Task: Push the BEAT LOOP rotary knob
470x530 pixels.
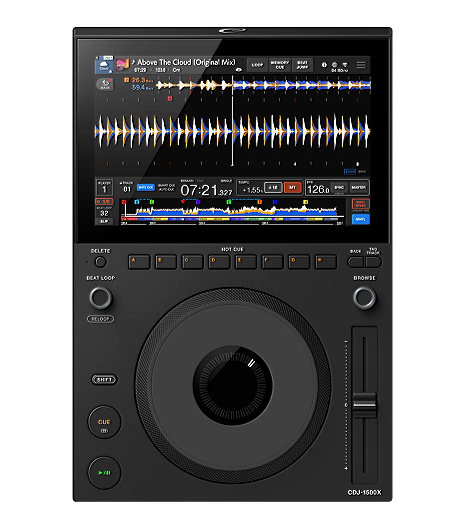Action: 100,298
